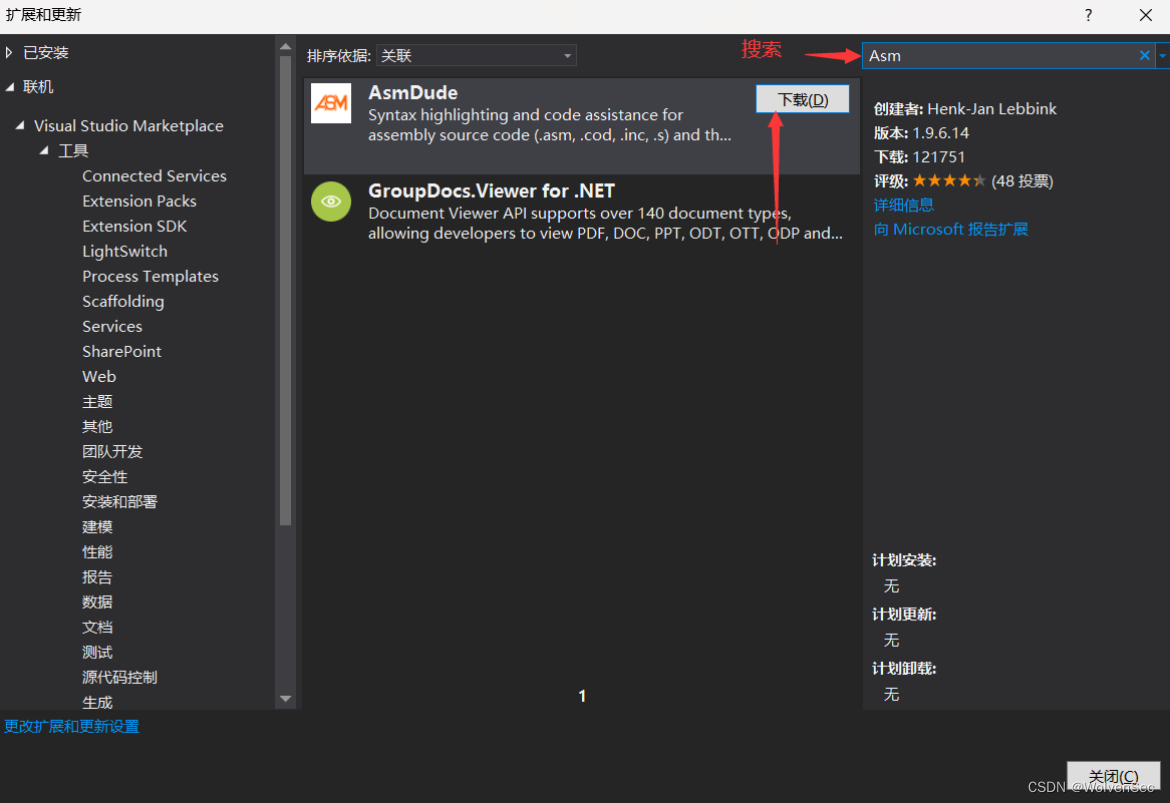
Task: Select the 测试 category
Action: pyautogui.click(x=97, y=652)
